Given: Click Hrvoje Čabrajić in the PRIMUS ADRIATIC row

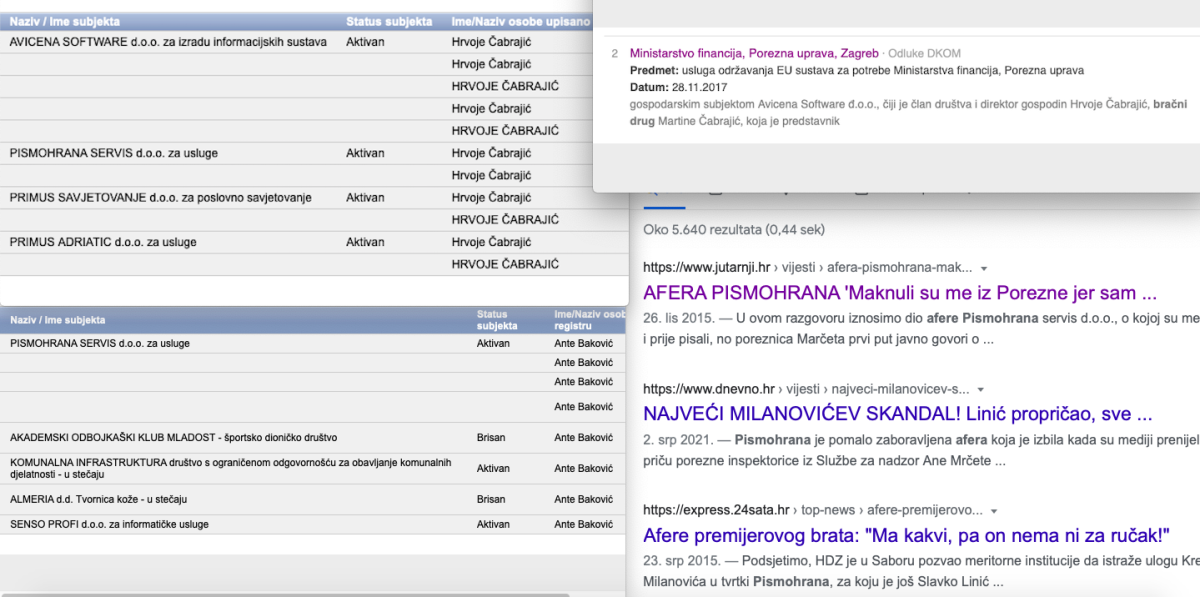Looking at the screenshot, I should pos(490,242).
